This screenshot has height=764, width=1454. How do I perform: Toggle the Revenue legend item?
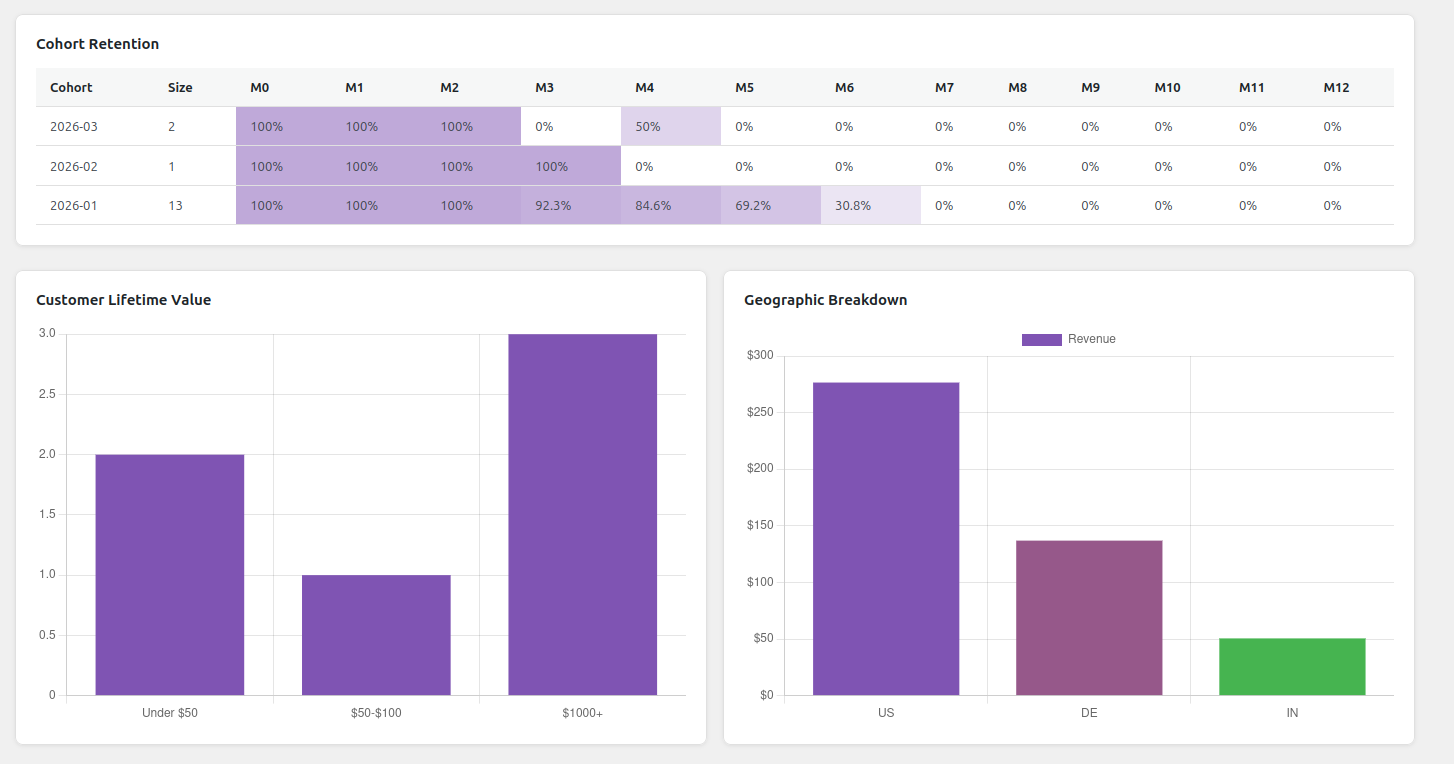point(1068,339)
